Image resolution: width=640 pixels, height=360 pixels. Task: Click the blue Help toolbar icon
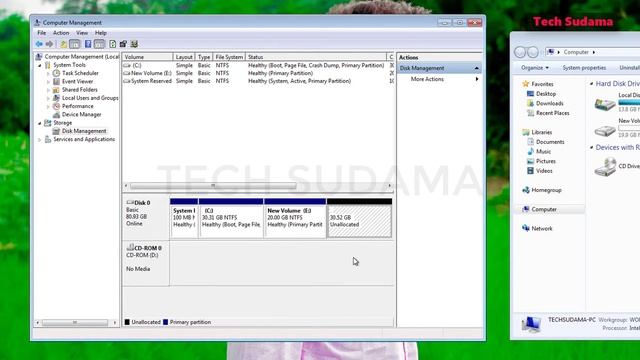coord(88,44)
